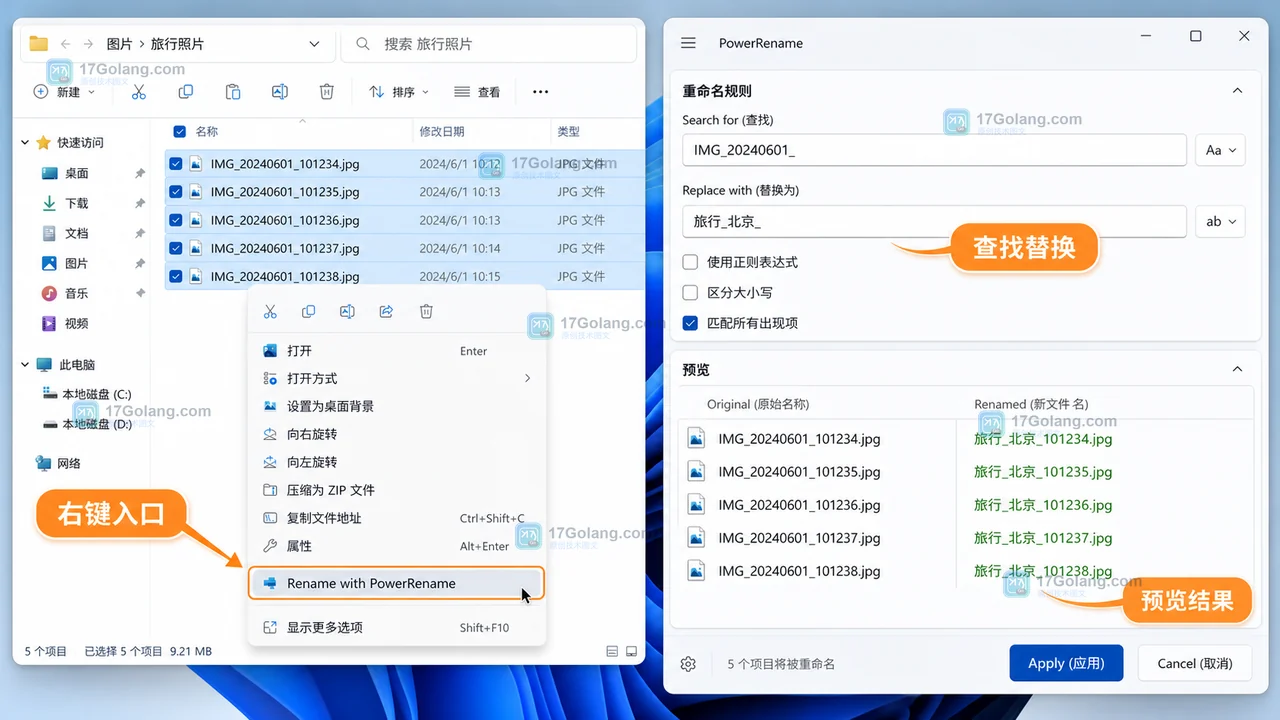Screen dimensions: 1280x720
Task: Collapse the 预览 section
Action: [1237, 370]
